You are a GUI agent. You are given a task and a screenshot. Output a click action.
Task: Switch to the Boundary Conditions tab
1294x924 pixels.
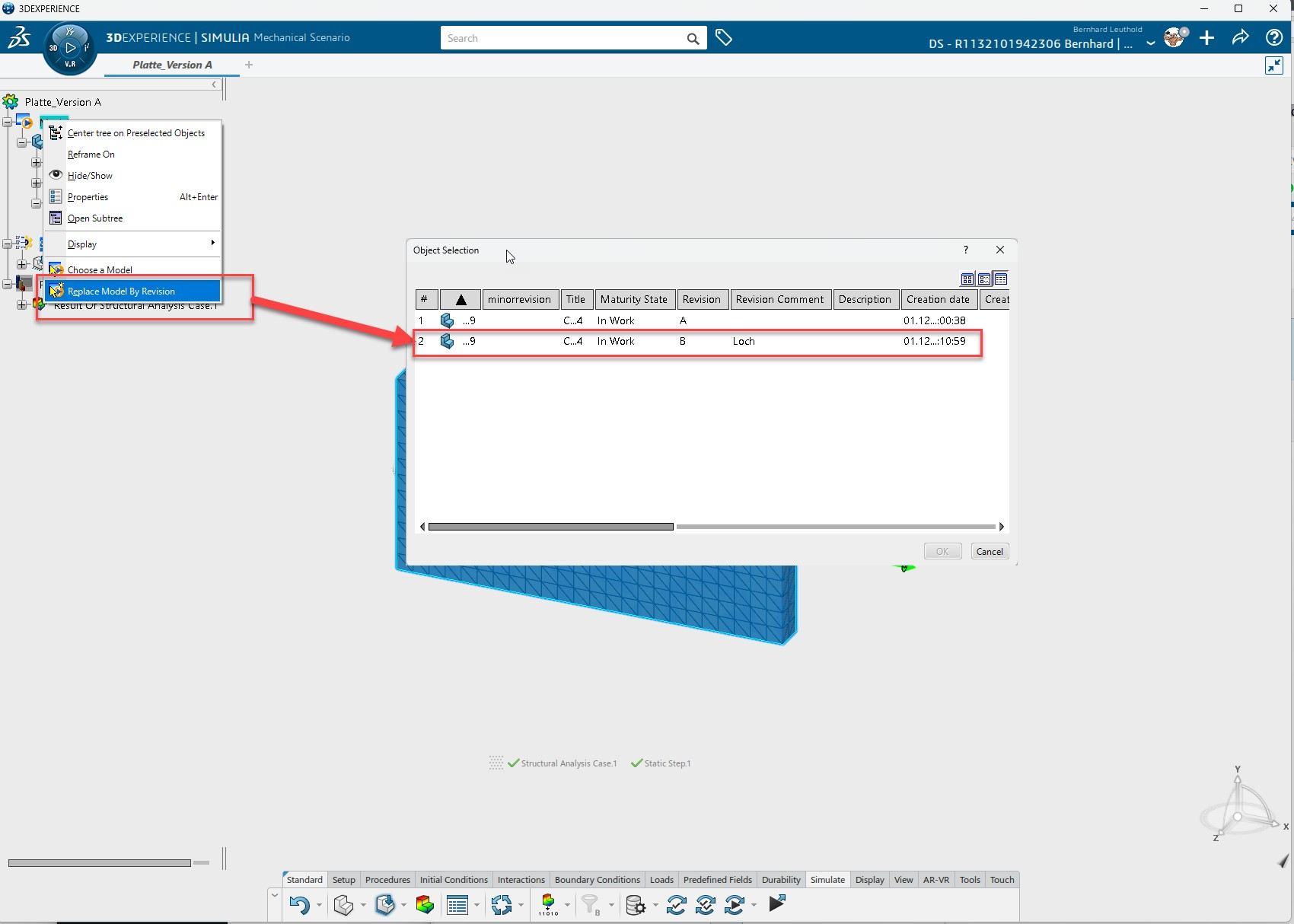coord(597,880)
